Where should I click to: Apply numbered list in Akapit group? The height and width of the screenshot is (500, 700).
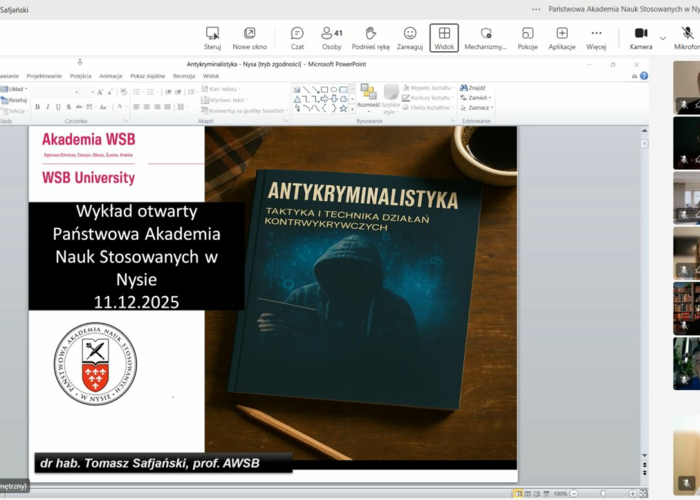tap(152, 92)
